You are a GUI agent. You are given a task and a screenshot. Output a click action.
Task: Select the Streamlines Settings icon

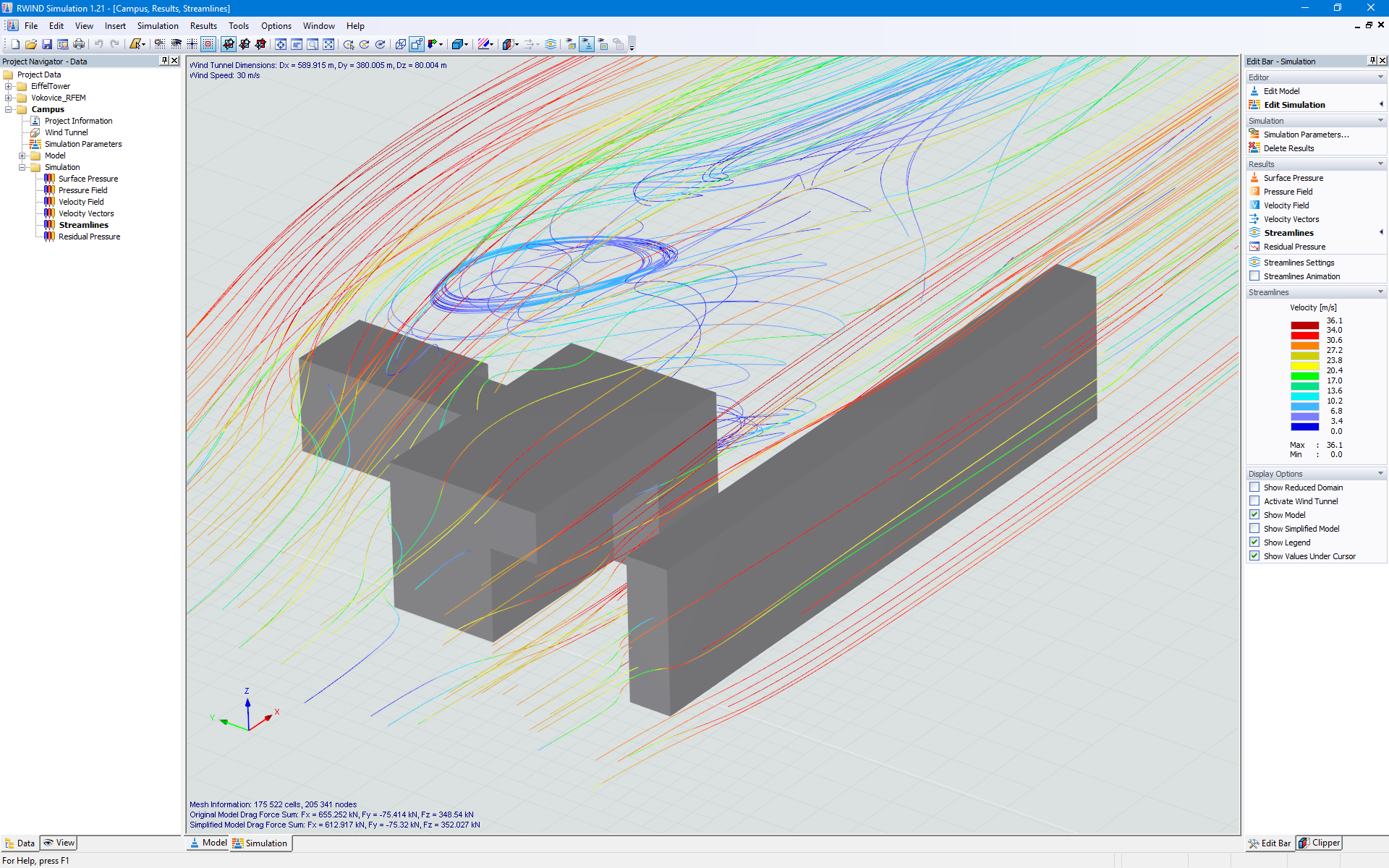tap(1254, 261)
